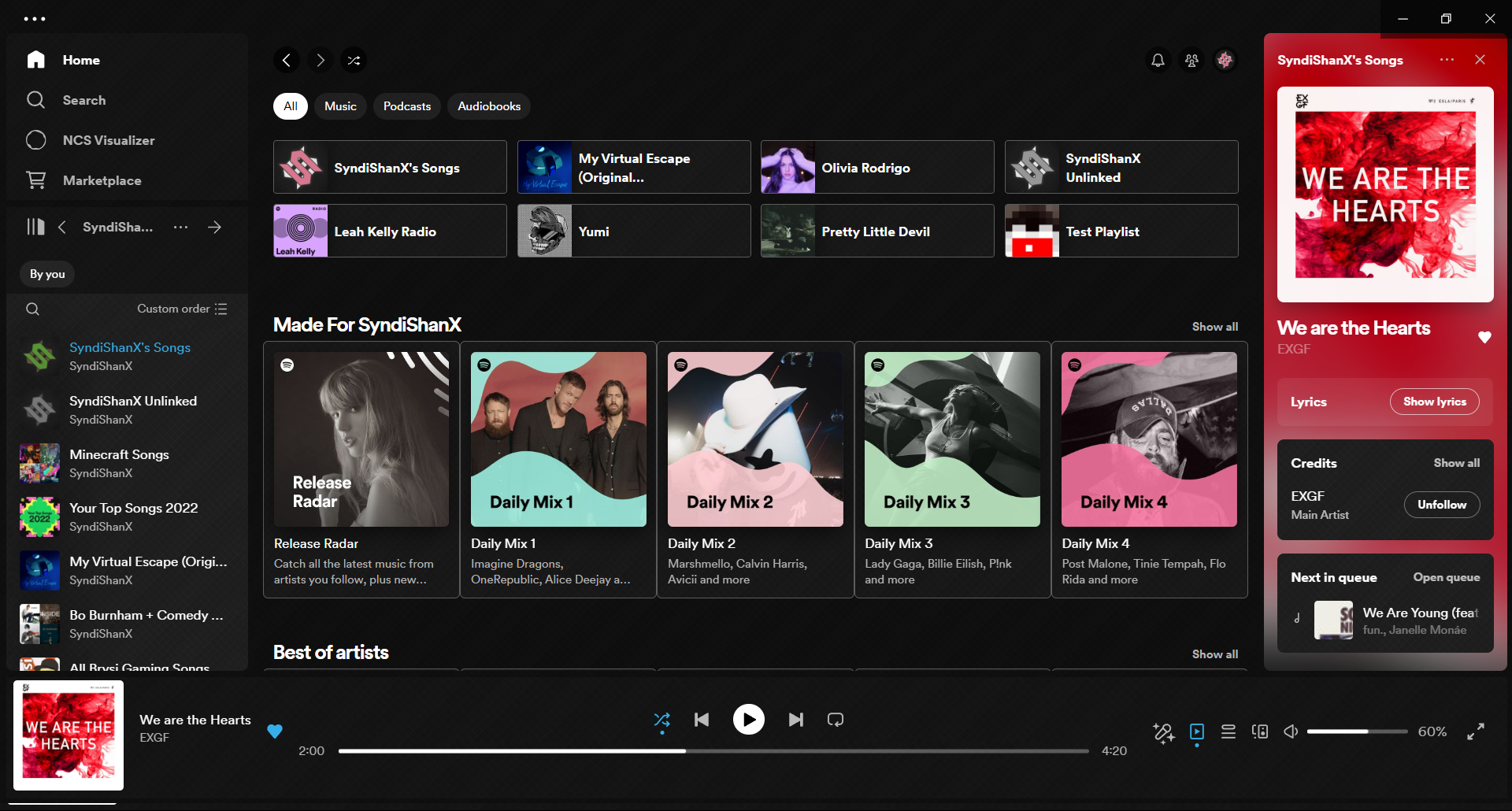
Task: Select the Music filter tab
Action: 340,106
